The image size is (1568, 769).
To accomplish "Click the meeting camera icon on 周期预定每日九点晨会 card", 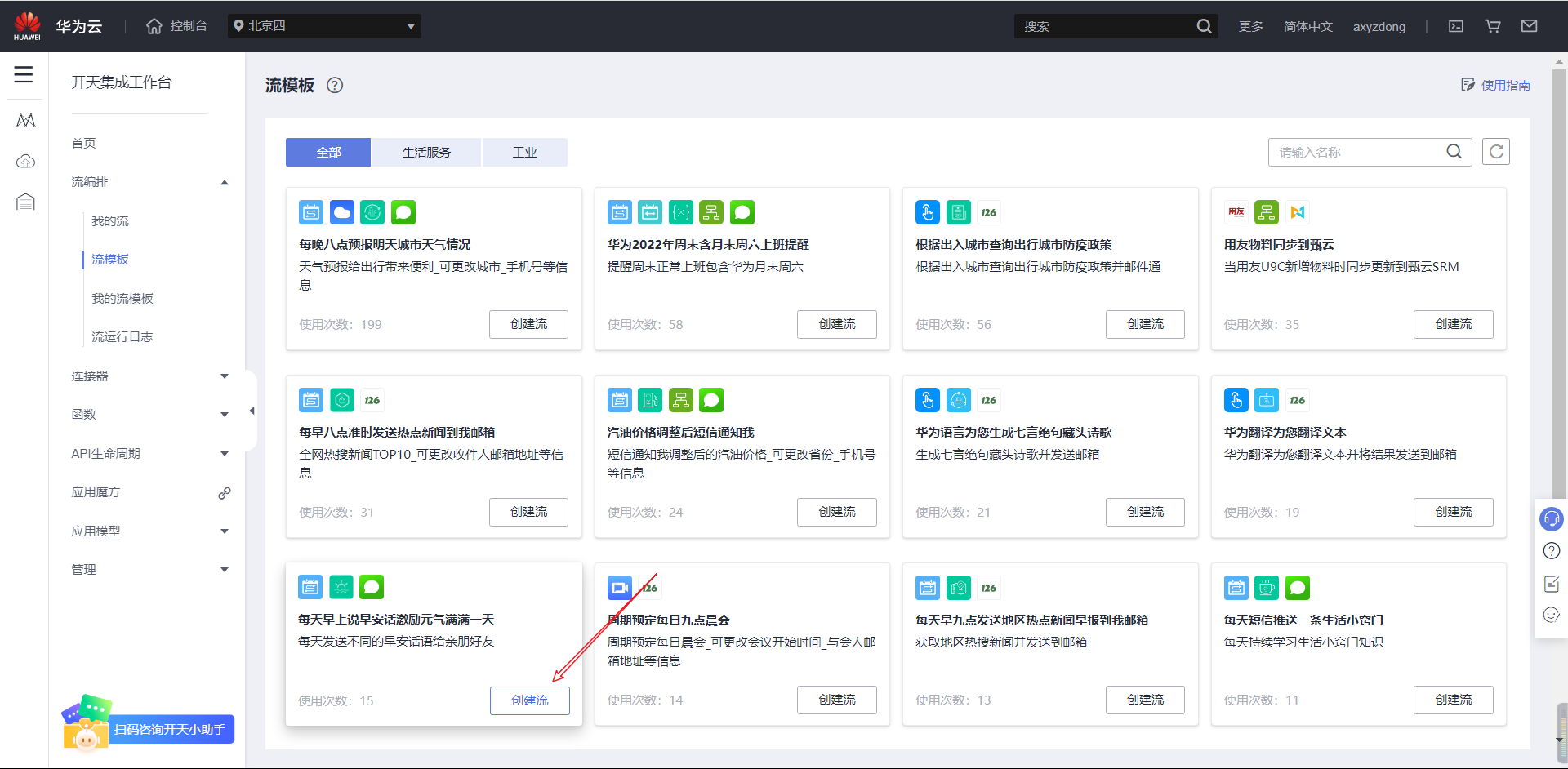I will click(620, 588).
